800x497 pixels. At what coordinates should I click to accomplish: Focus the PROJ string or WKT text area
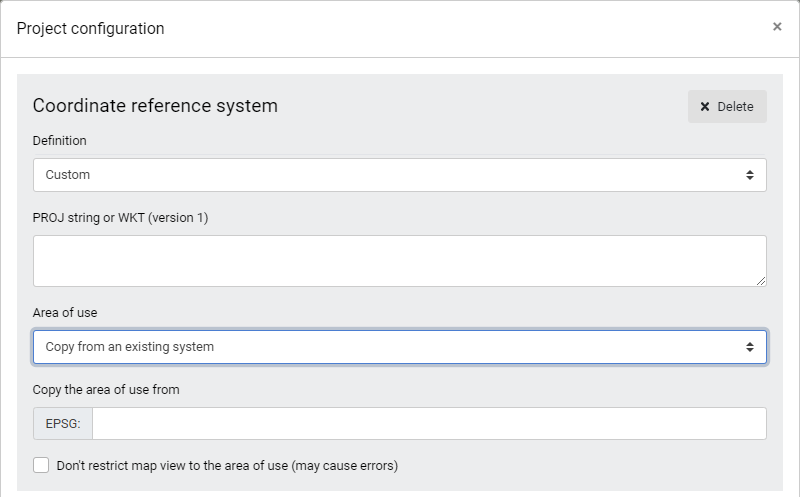[399, 261]
